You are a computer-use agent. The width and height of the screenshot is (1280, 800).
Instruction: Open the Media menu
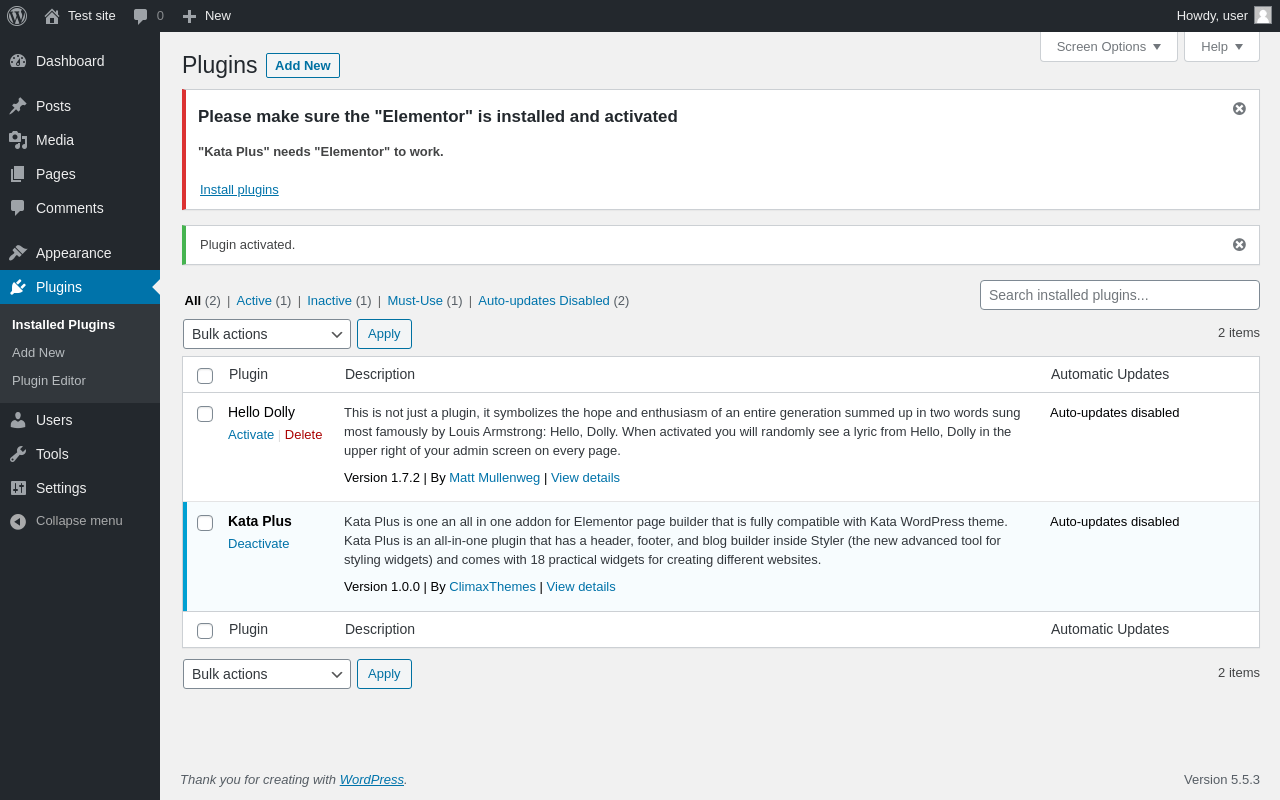80,140
